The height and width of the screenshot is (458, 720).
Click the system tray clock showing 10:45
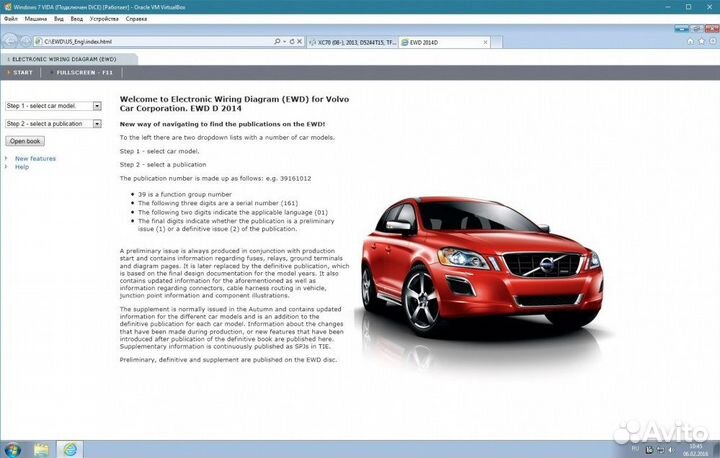[x=696, y=450]
